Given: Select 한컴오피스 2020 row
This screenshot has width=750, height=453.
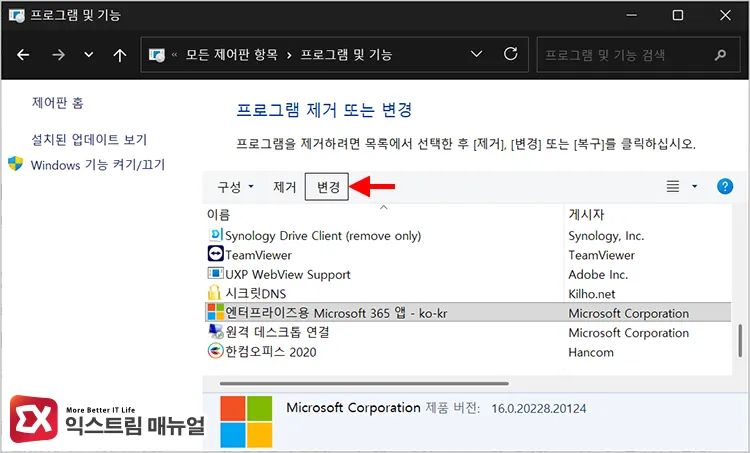Looking at the screenshot, I should (x=468, y=352).
